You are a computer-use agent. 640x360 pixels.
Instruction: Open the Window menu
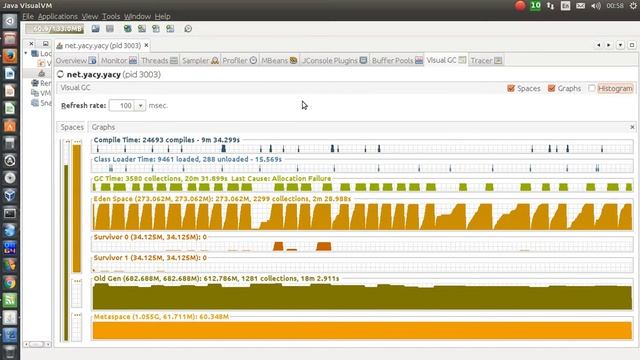tap(137, 16)
